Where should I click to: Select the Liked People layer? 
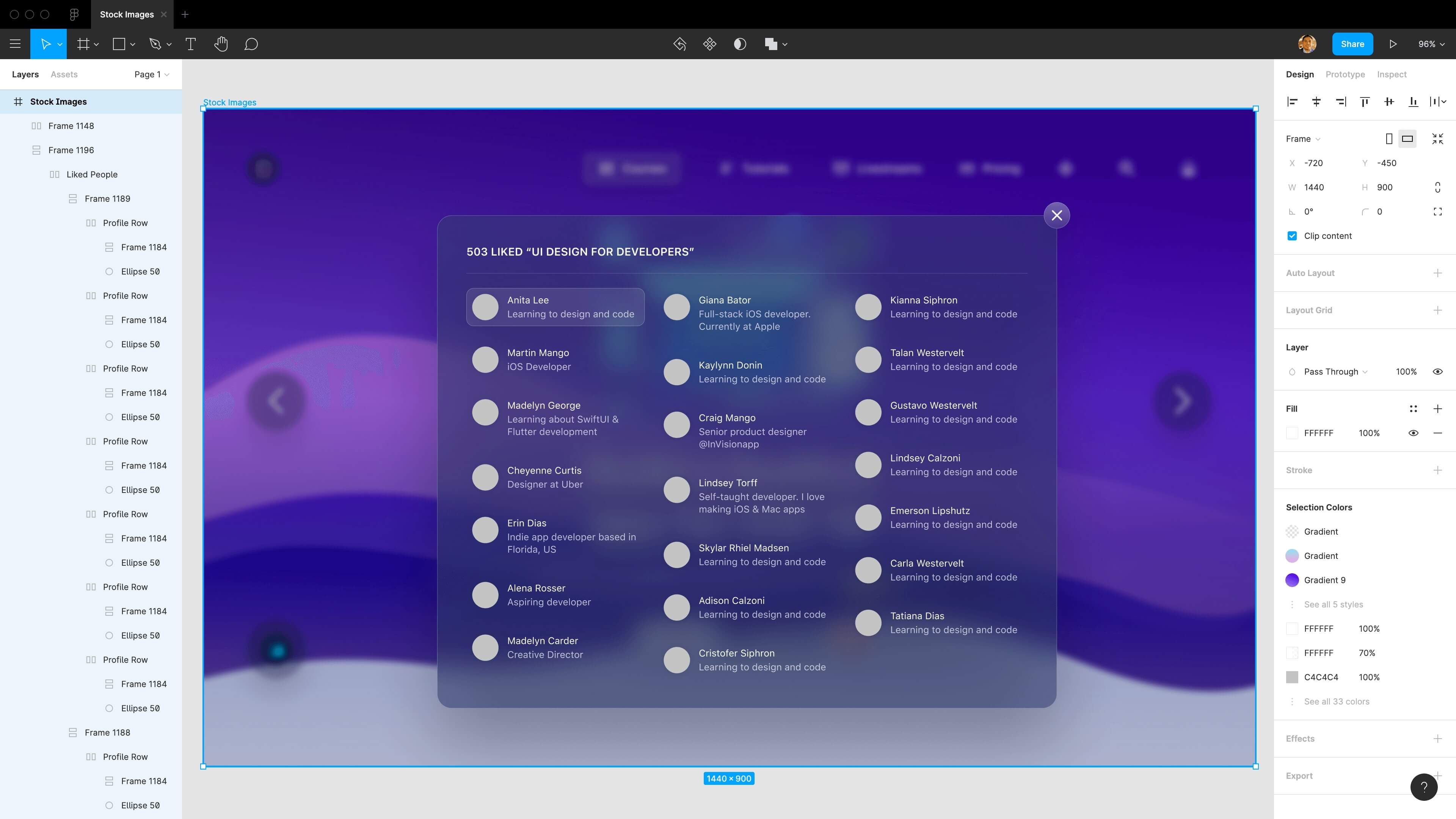91,174
